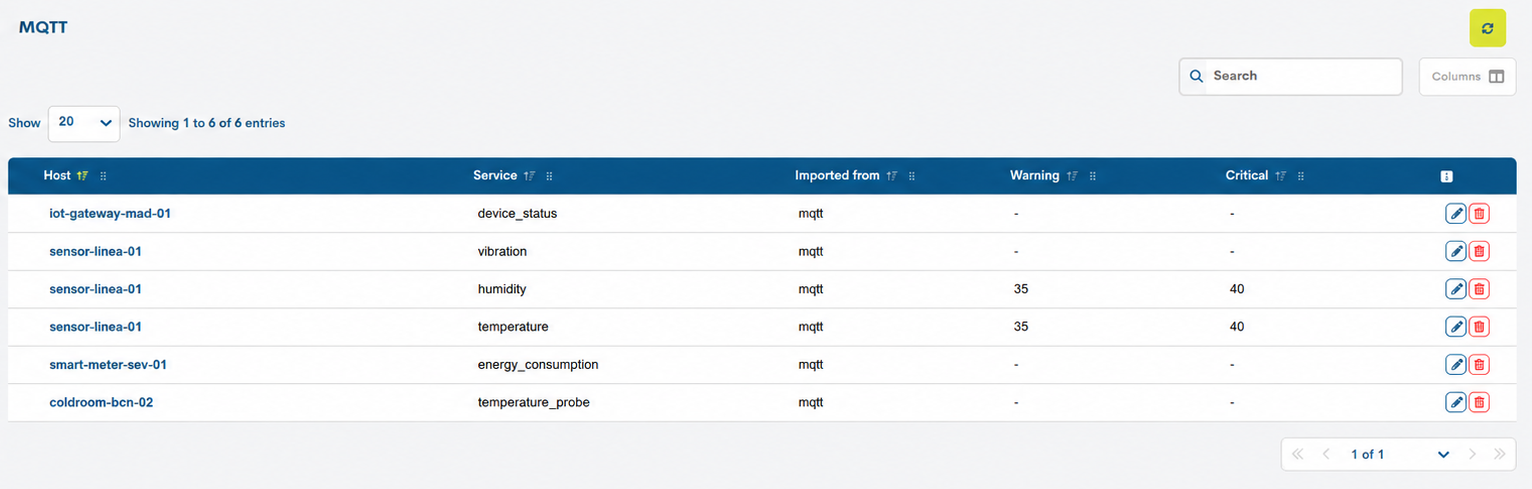Open sensor-linea-01 host in humidity row

[95, 289]
